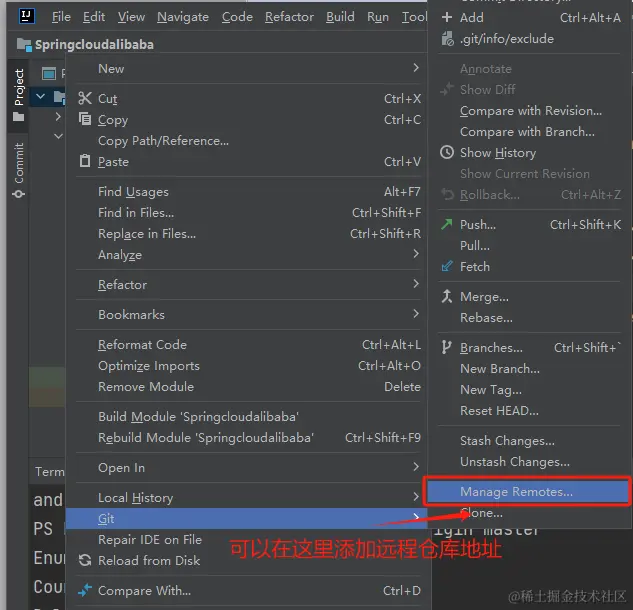Expand the collapsed child tree node
633x610 pixels.
58,117
